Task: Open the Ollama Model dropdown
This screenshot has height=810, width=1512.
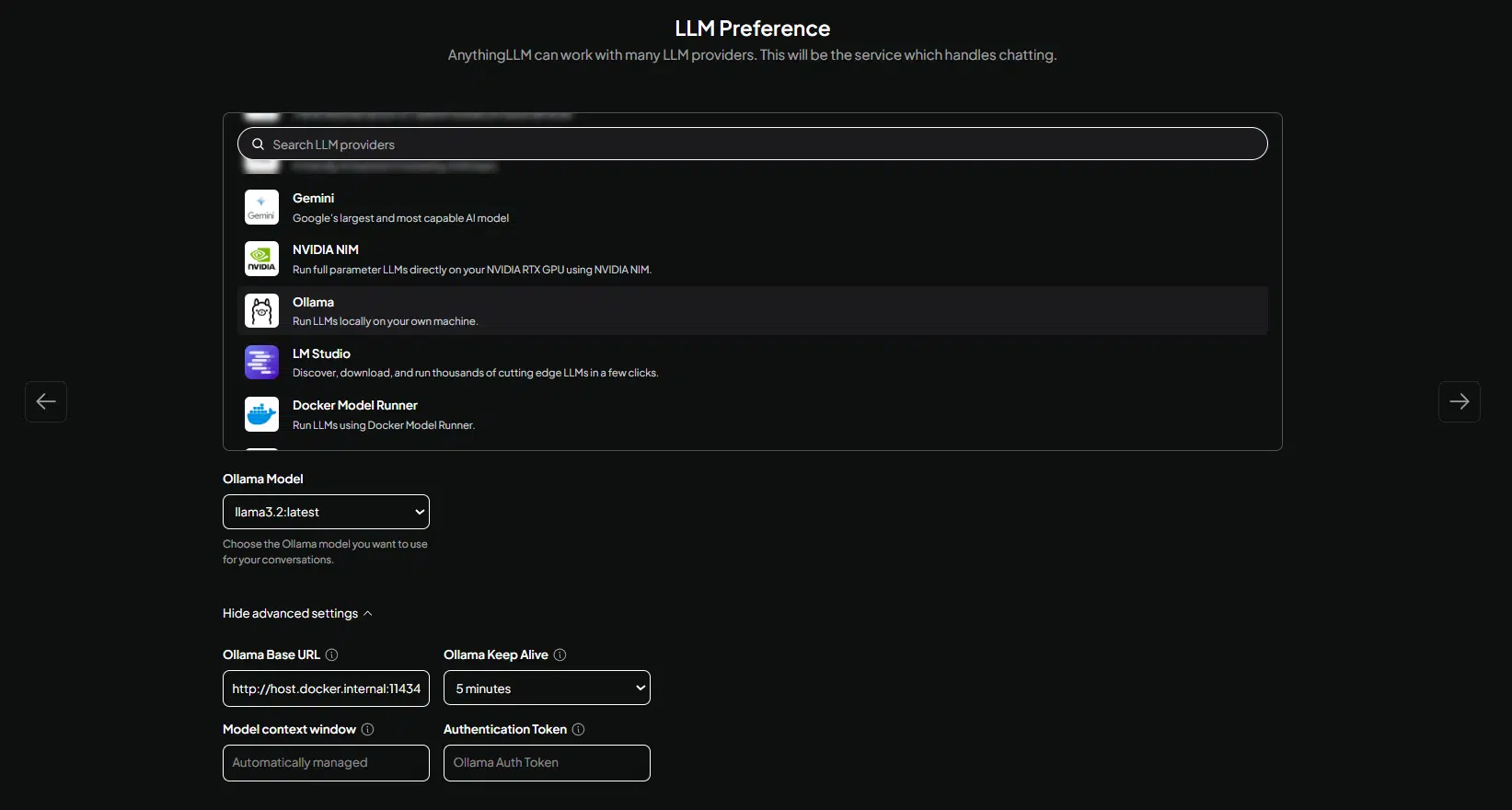Action: [x=326, y=512]
